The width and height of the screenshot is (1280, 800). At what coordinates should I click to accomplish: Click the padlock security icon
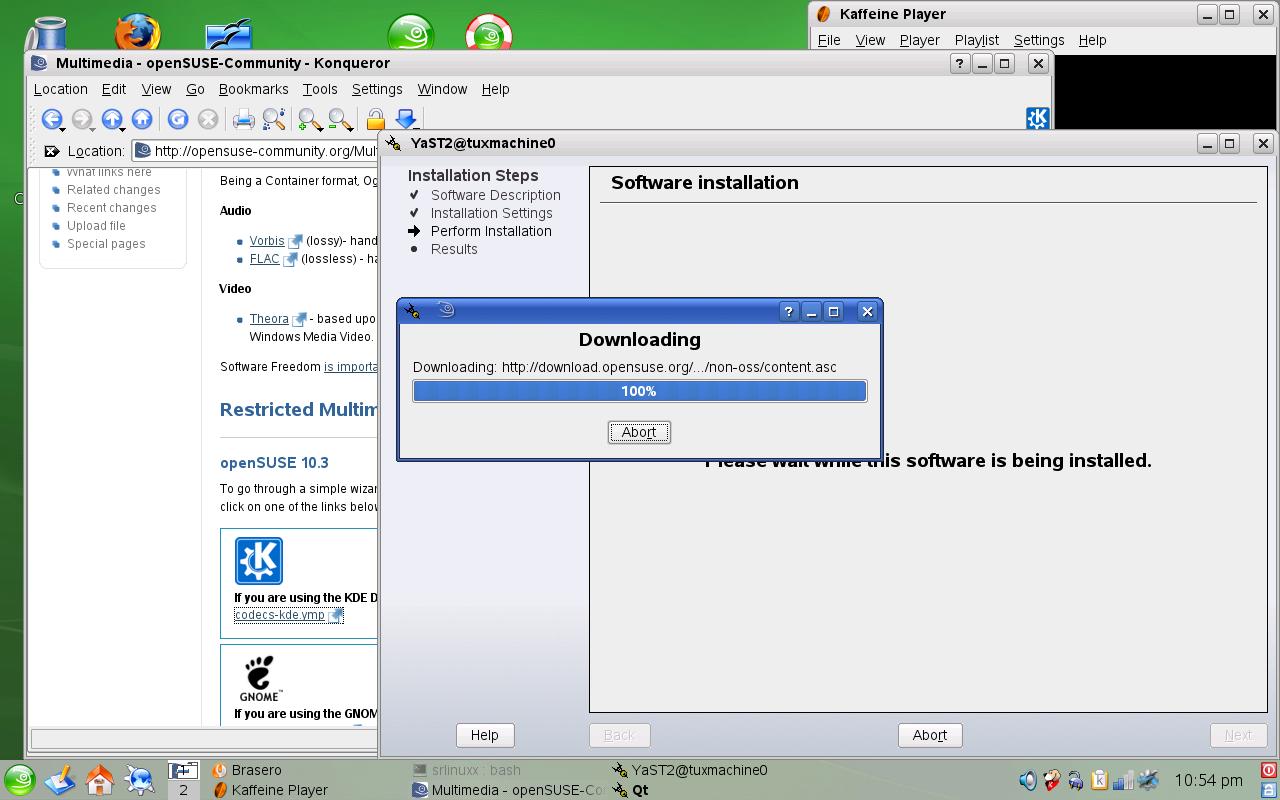(x=375, y=120)
